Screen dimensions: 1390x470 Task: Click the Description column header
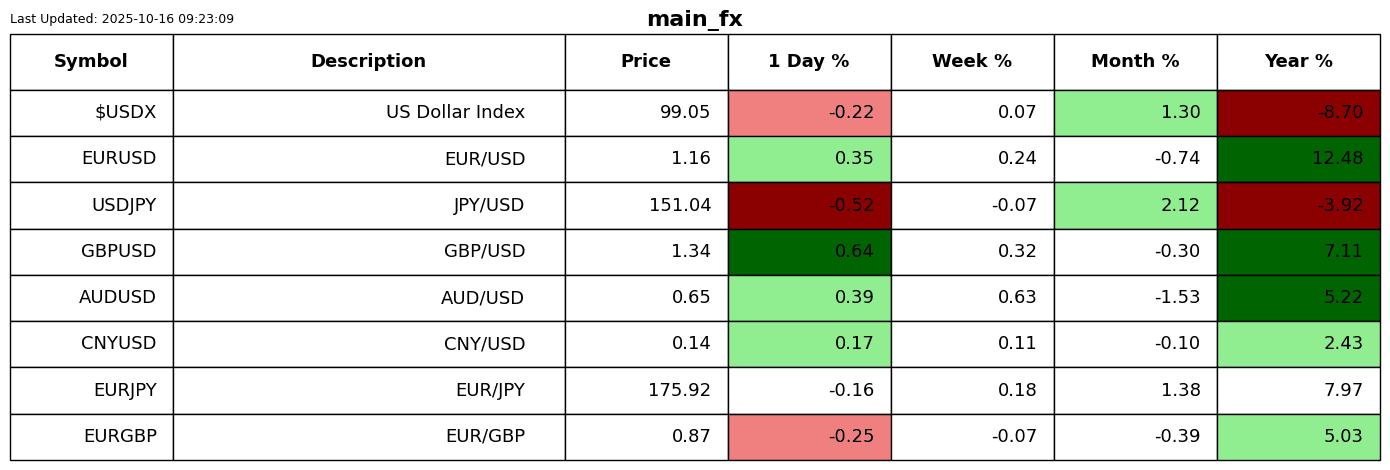tap(368, 62)
